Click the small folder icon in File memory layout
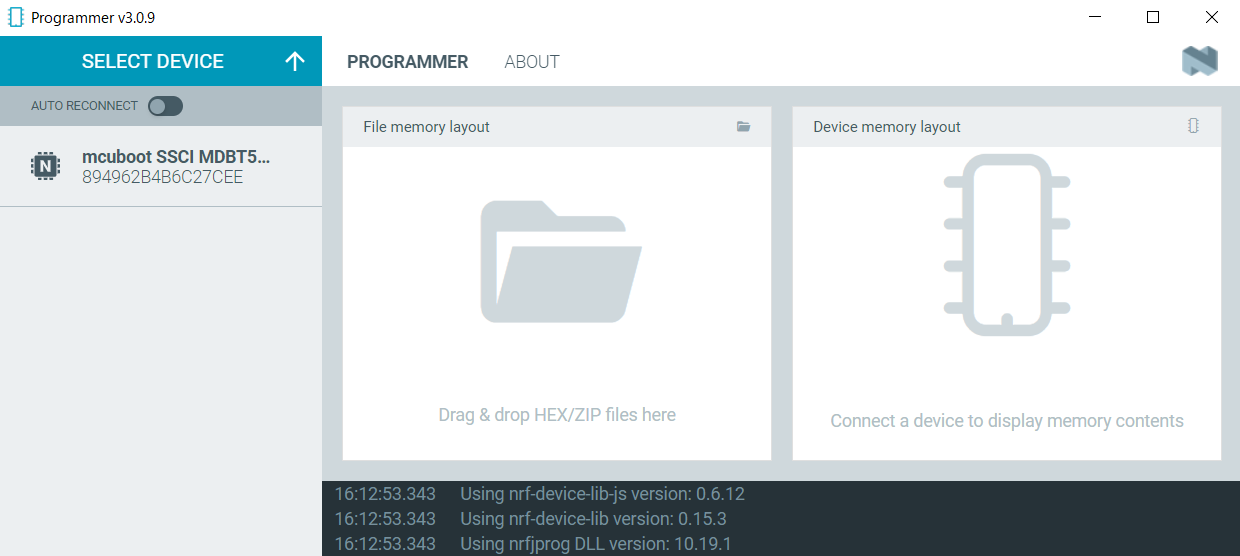1240x556 pixels. pos(743,127)
